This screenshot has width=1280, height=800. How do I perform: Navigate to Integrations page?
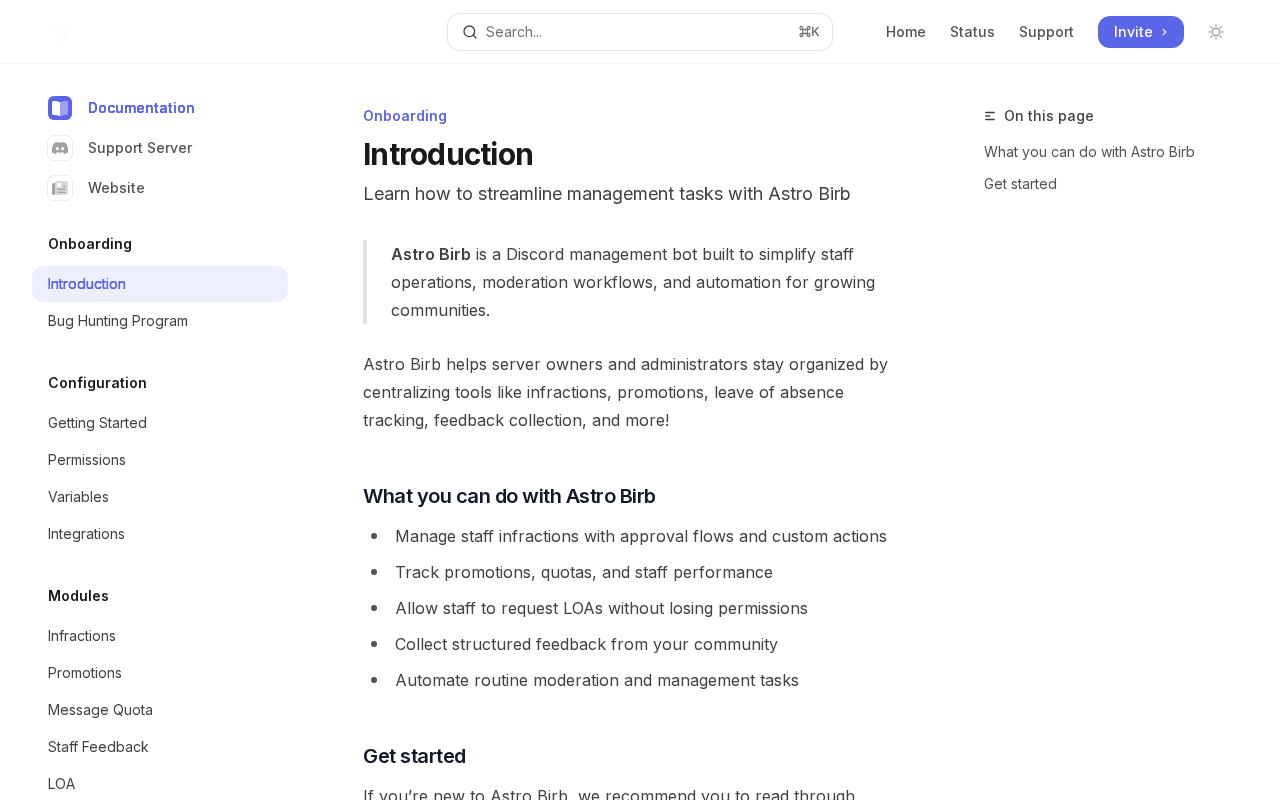(x=86, y=534)
